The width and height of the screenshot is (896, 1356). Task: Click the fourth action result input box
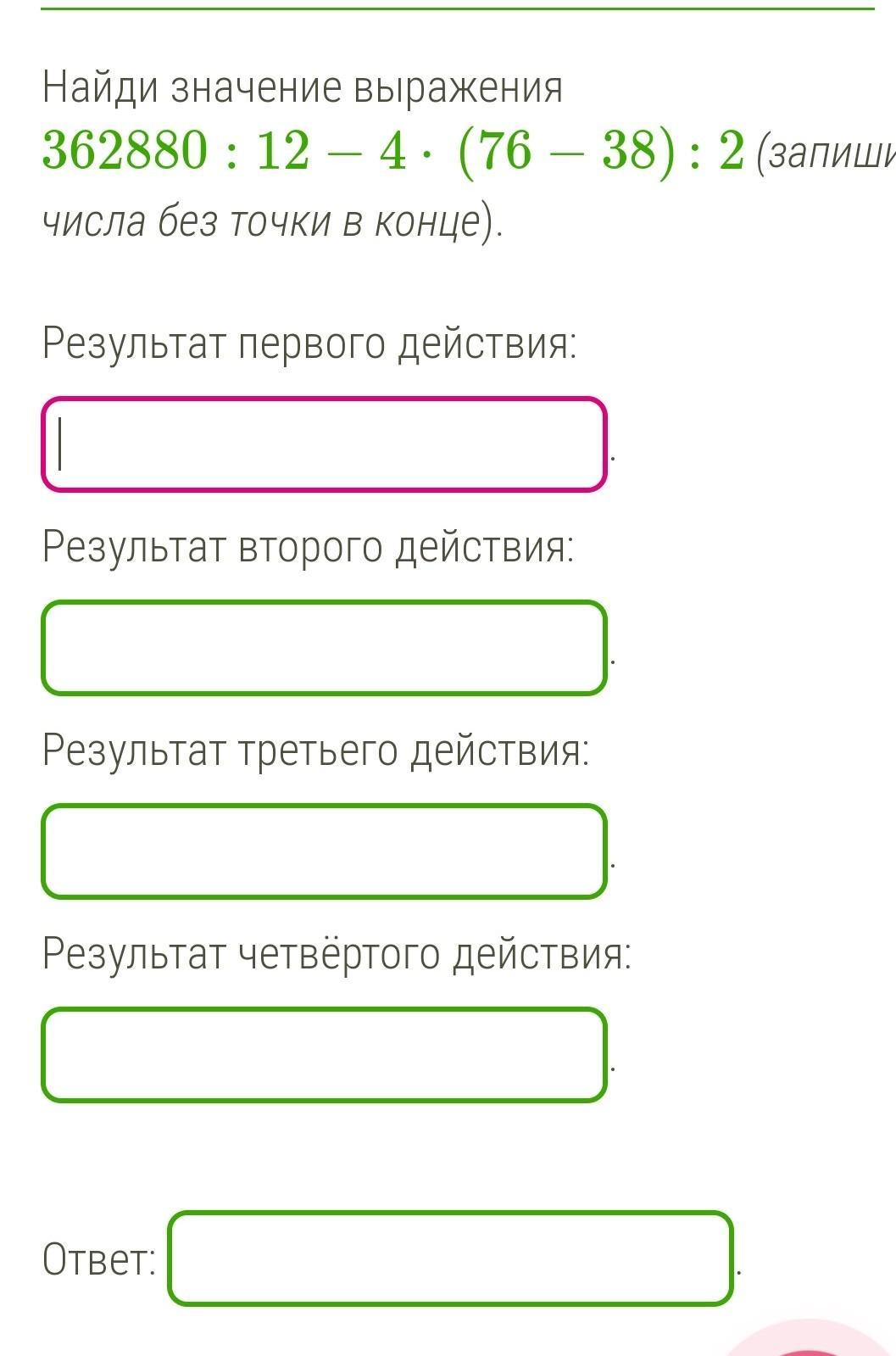(x=324, y=1055)
